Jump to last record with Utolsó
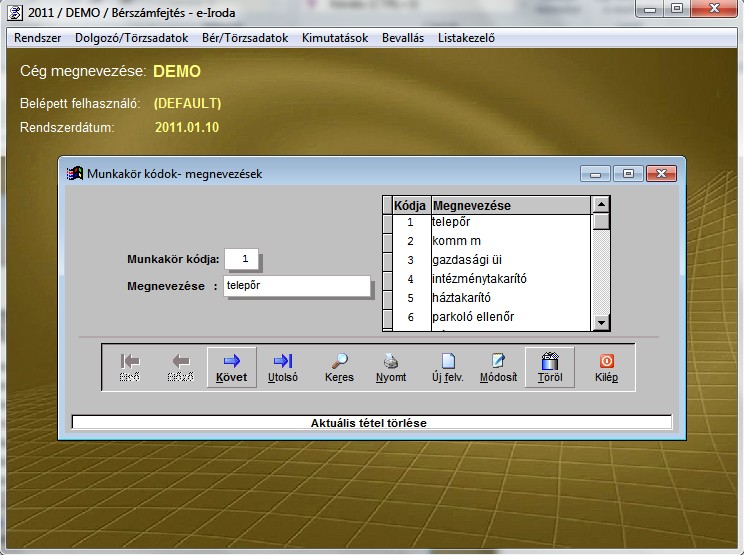 (283, 367)
